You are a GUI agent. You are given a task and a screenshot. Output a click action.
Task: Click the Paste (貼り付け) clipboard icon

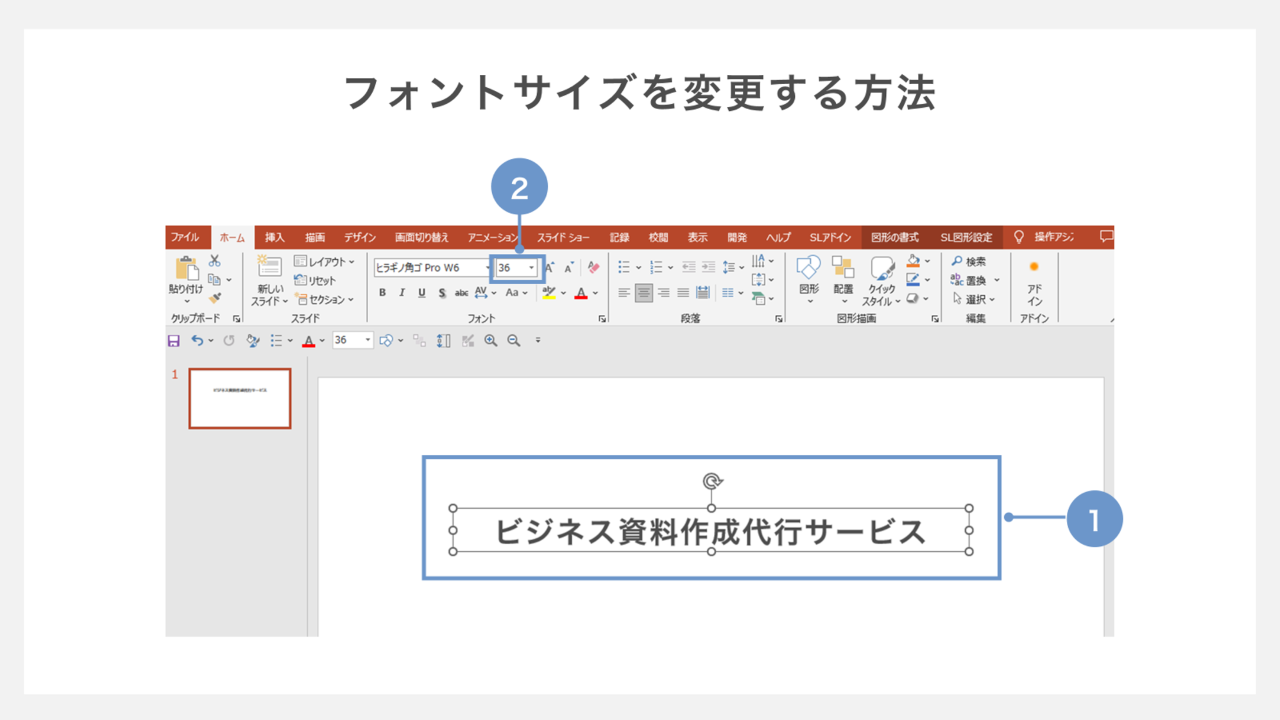pos(186,269)
